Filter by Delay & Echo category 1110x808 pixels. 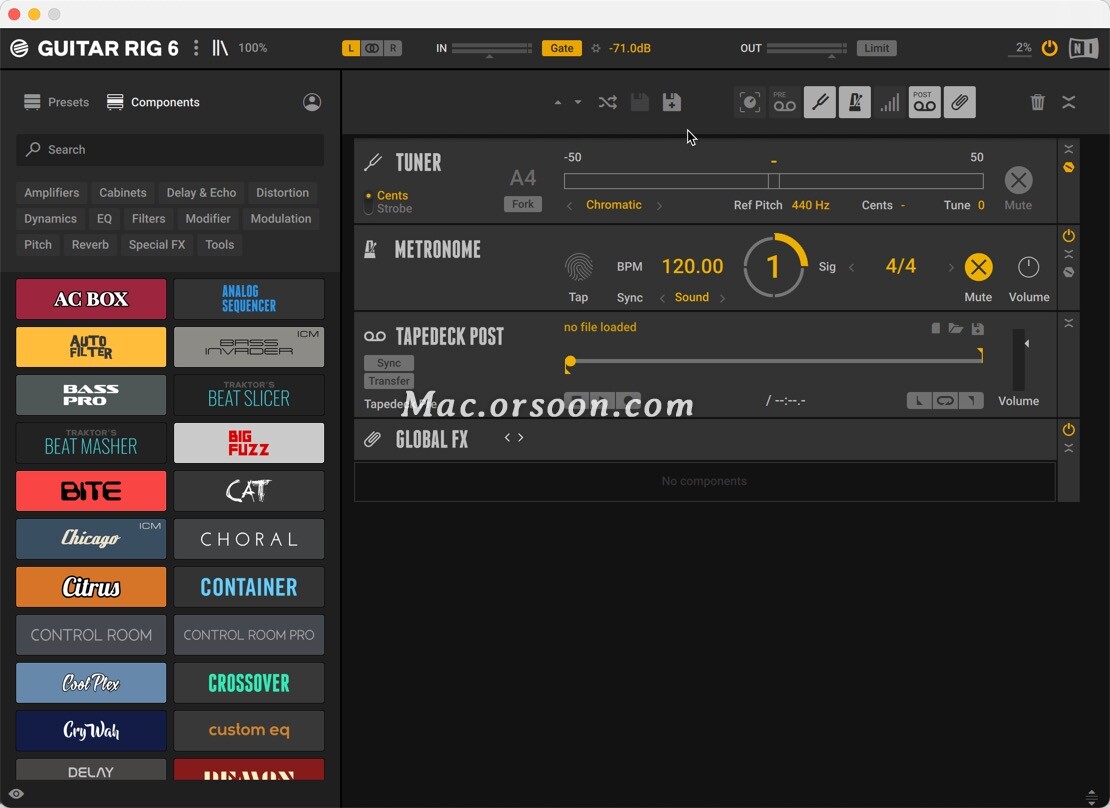pos(201,193)
